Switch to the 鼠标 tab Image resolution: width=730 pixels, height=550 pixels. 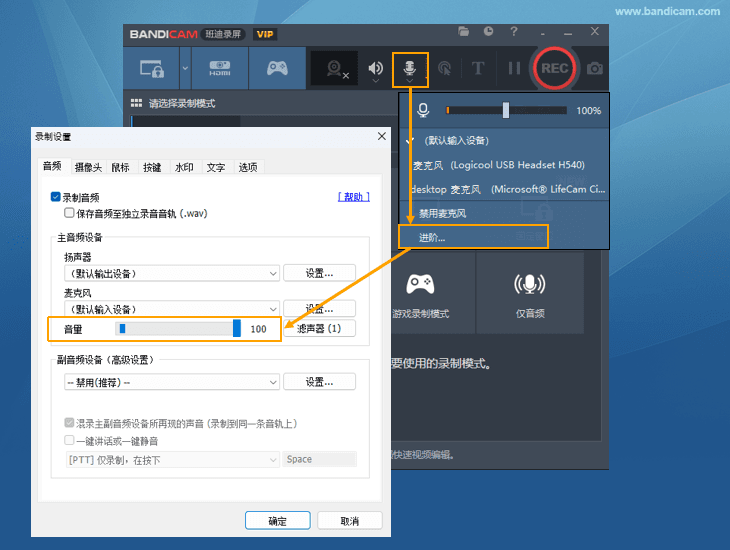tap(121, 167)
